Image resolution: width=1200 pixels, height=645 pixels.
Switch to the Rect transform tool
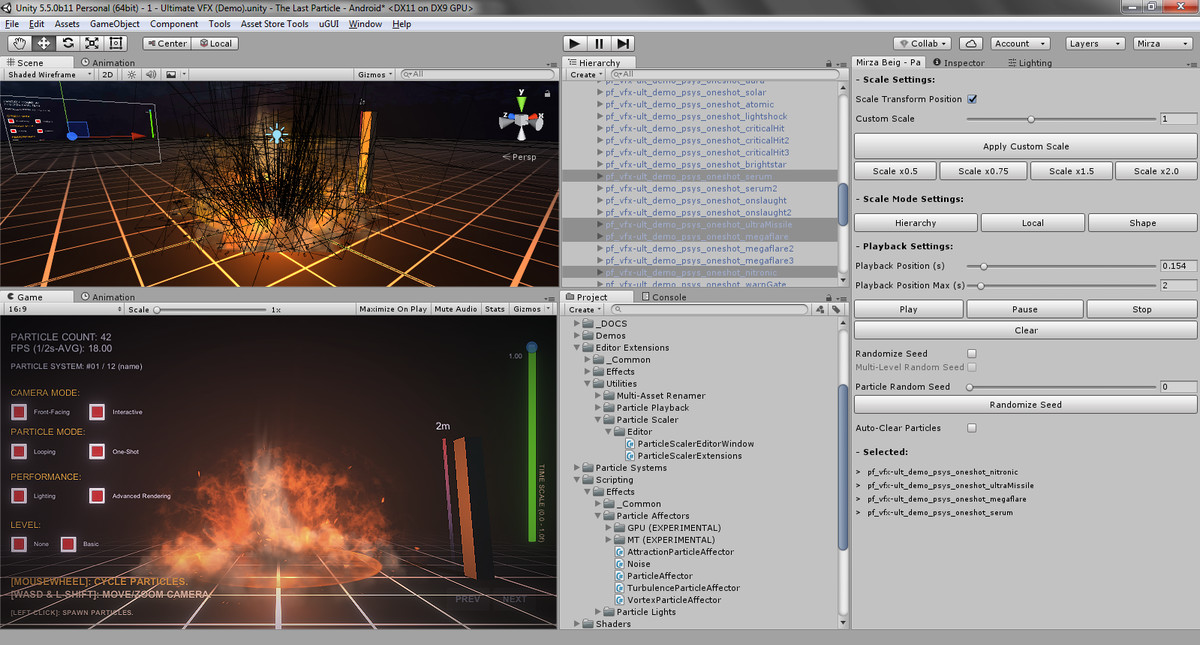click(115, 43)
